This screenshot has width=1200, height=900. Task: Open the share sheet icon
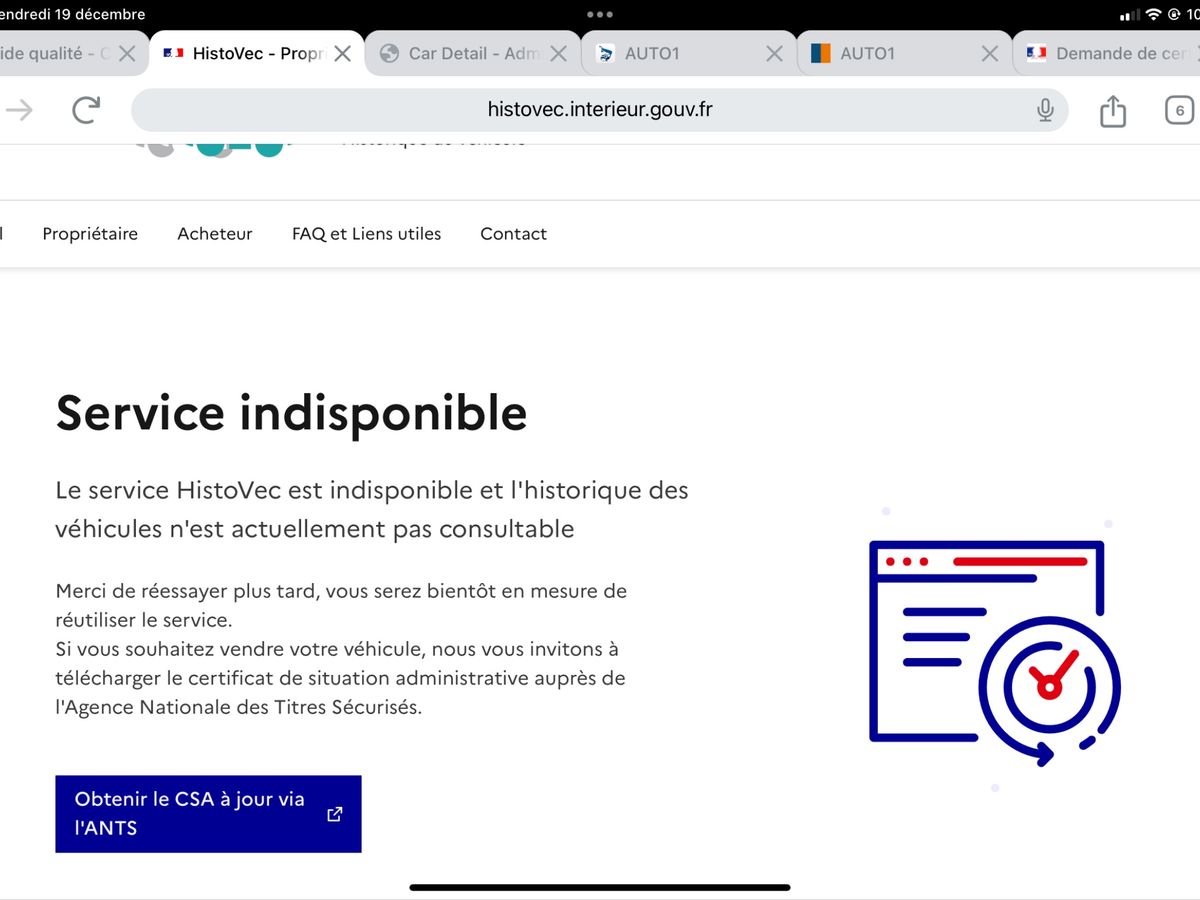[x=1113, y=110]
